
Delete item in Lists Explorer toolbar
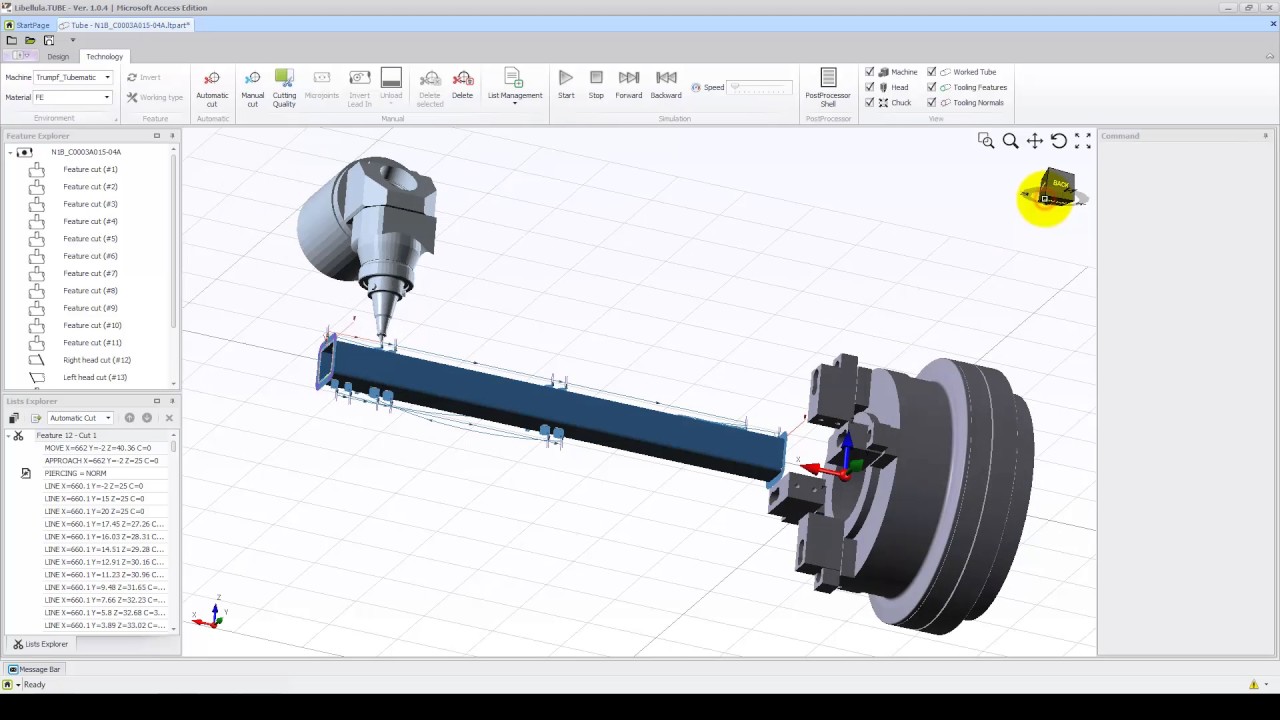[x=169, y=418]
